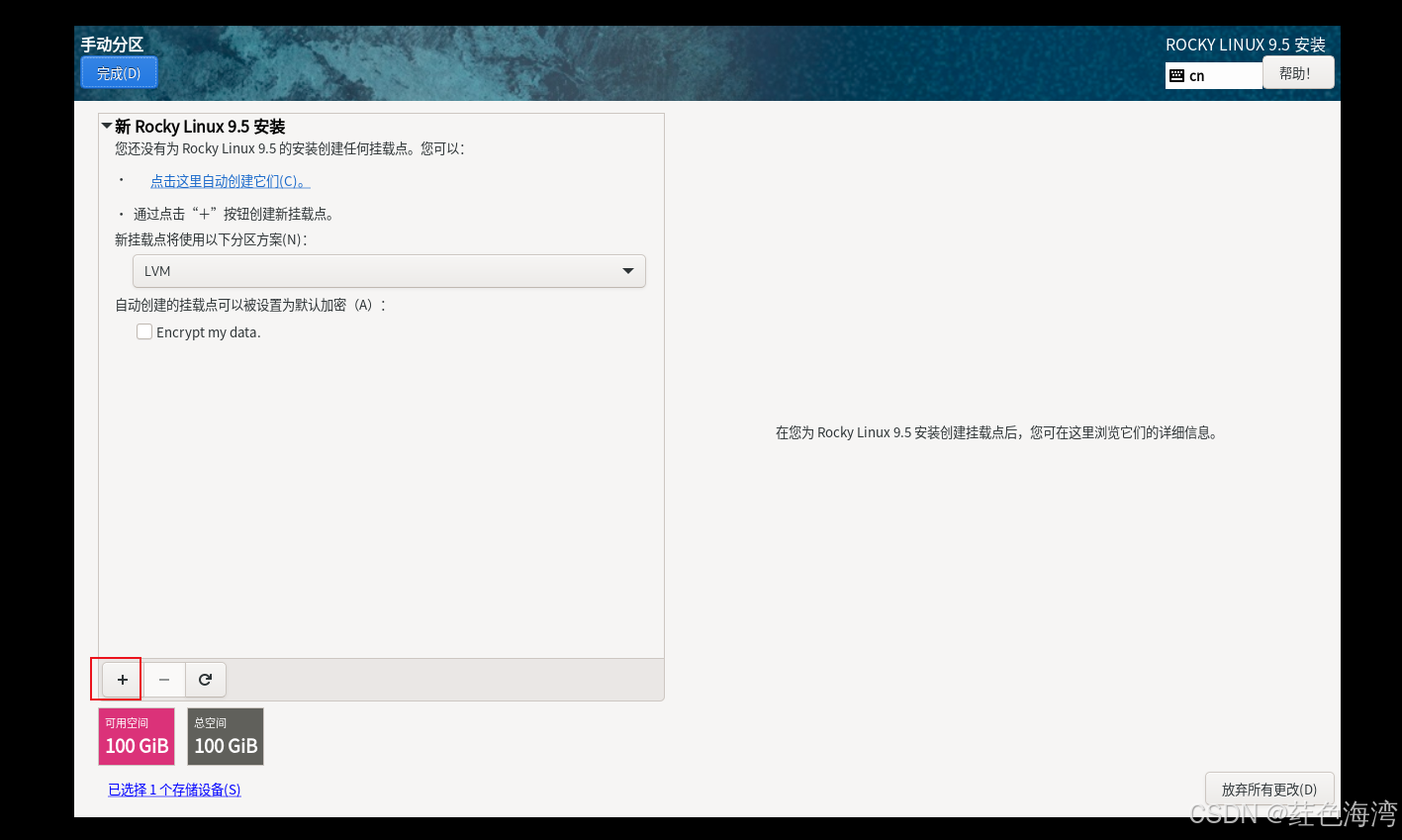Click the 手动分区 title text
The height and width of the screenshot is (840, 1402).
(x=112, y=45)
